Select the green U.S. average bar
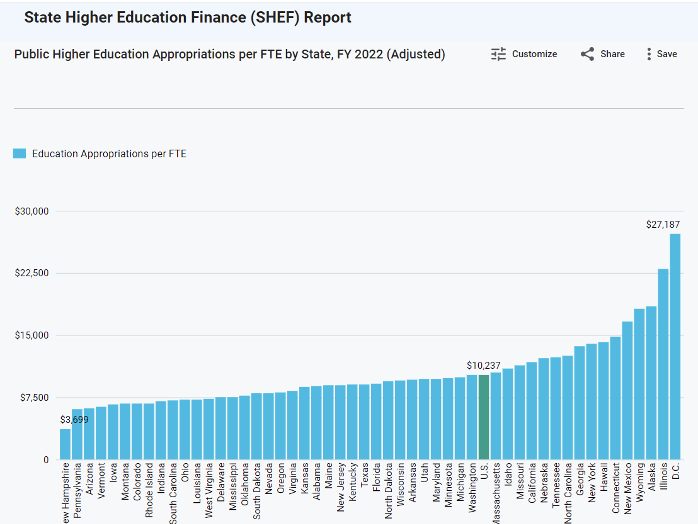This screenshot has height=524, width=698. (x=484, y=418)
